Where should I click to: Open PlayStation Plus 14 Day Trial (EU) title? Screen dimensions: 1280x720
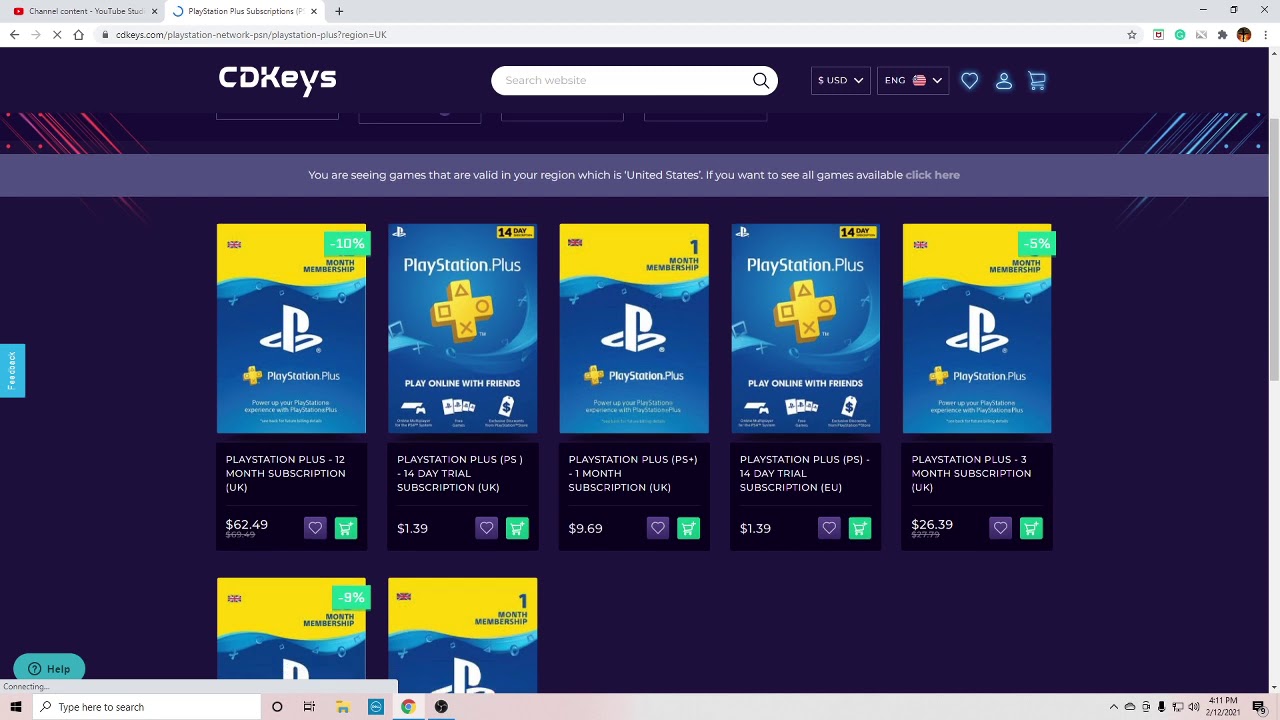pyautogui.click(x=805, y=473)
